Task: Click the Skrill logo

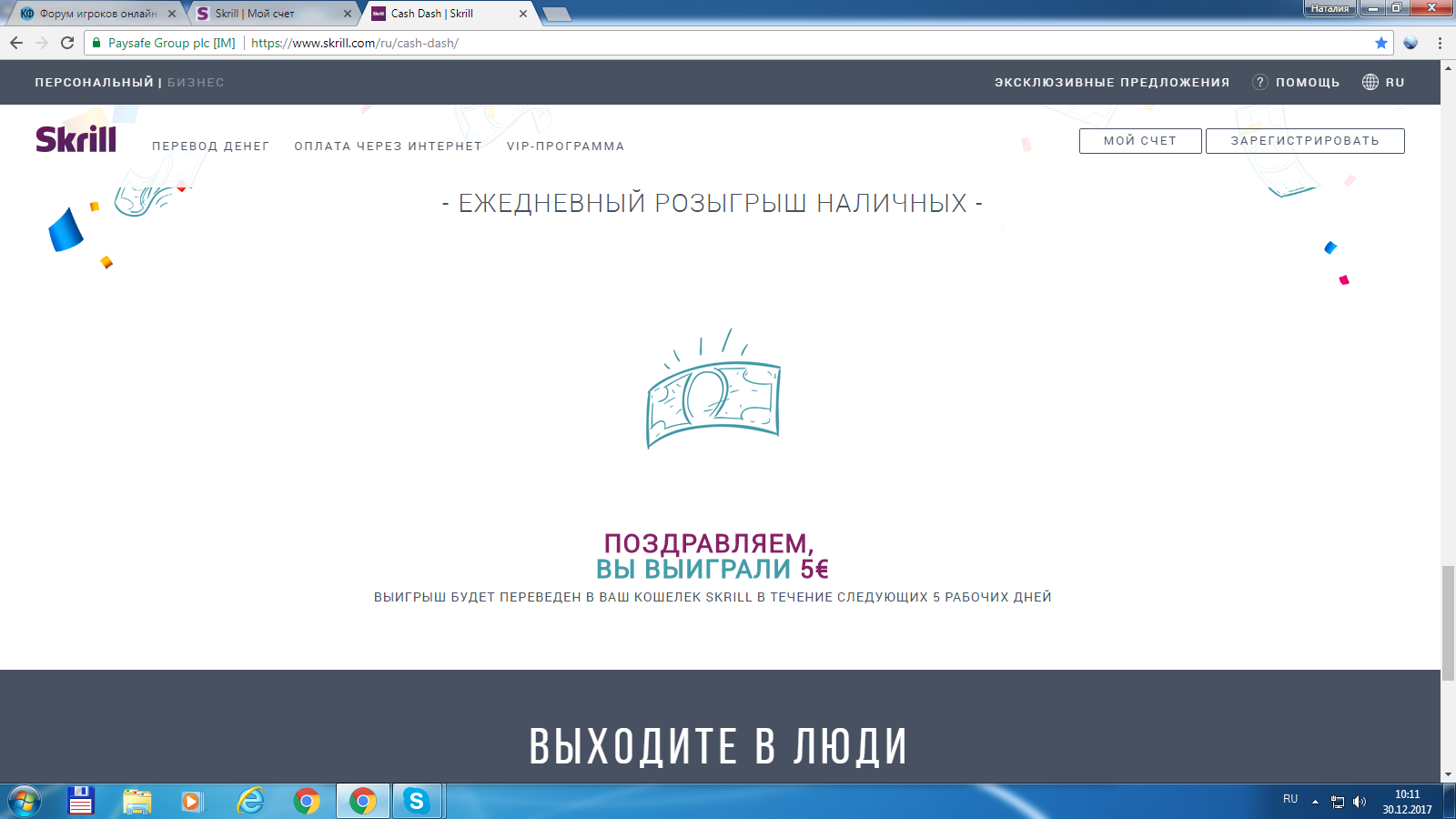Action: tap(76, 139)
